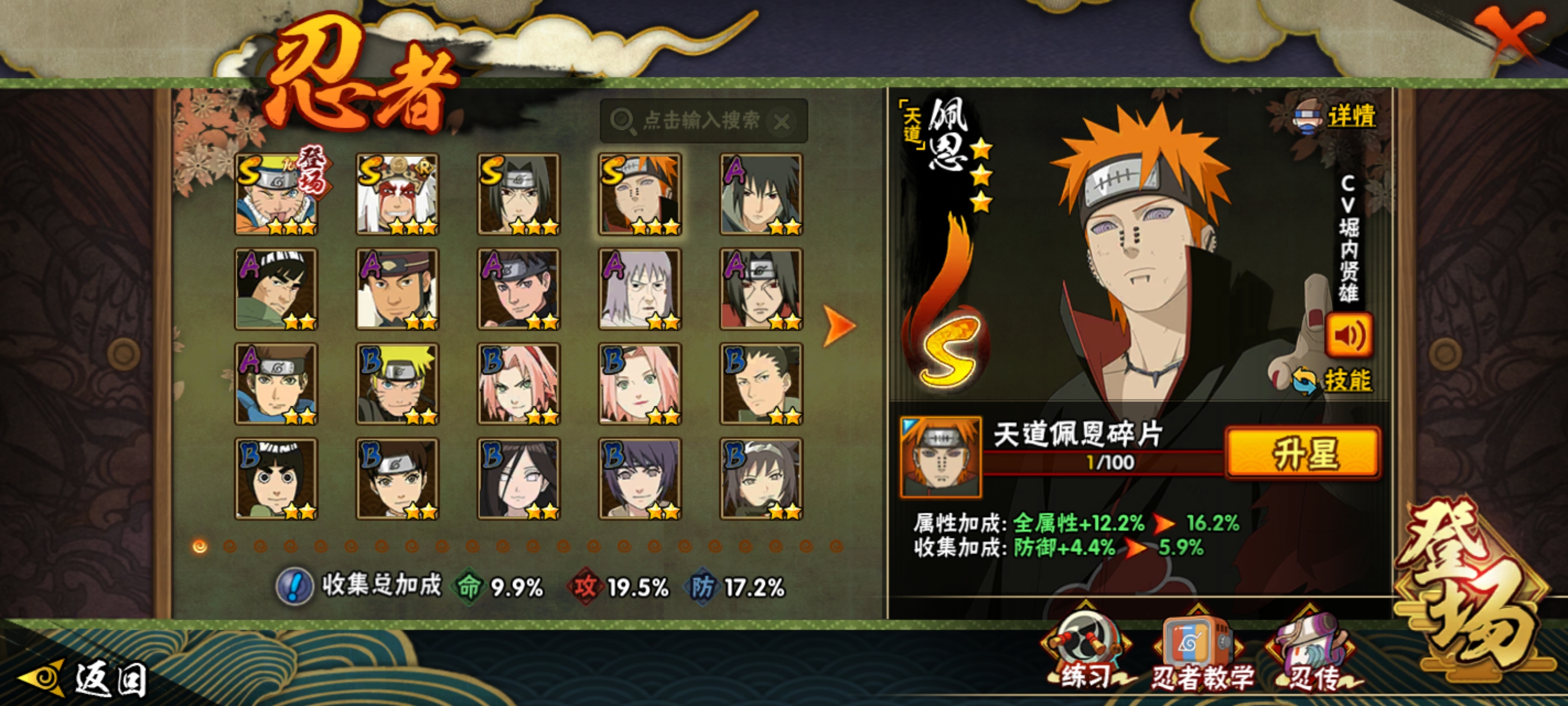Click the 1/100 fragment progress bar

[x=1104, y=462]
